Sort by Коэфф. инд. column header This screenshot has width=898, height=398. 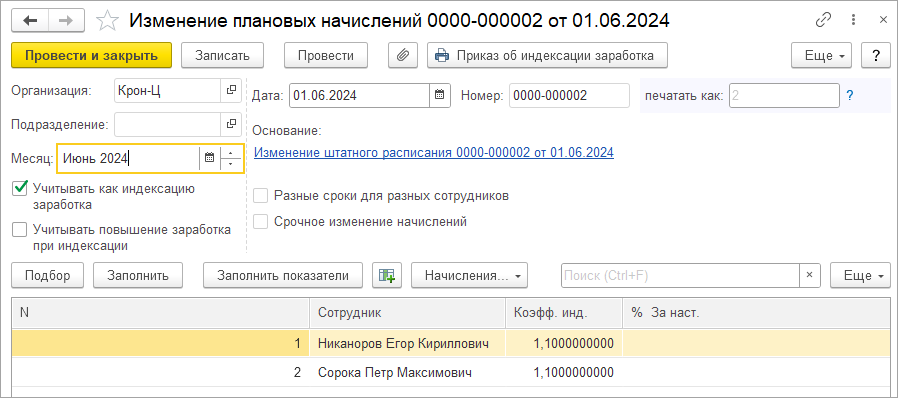[564, 313]
